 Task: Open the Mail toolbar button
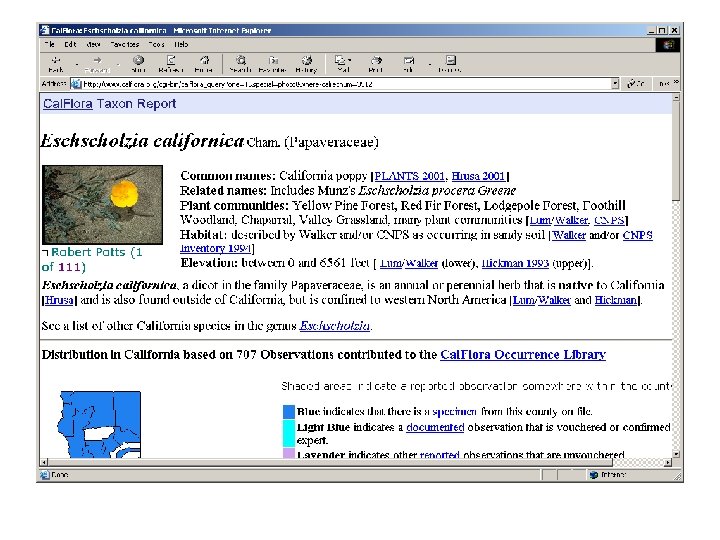click(341, 64)
